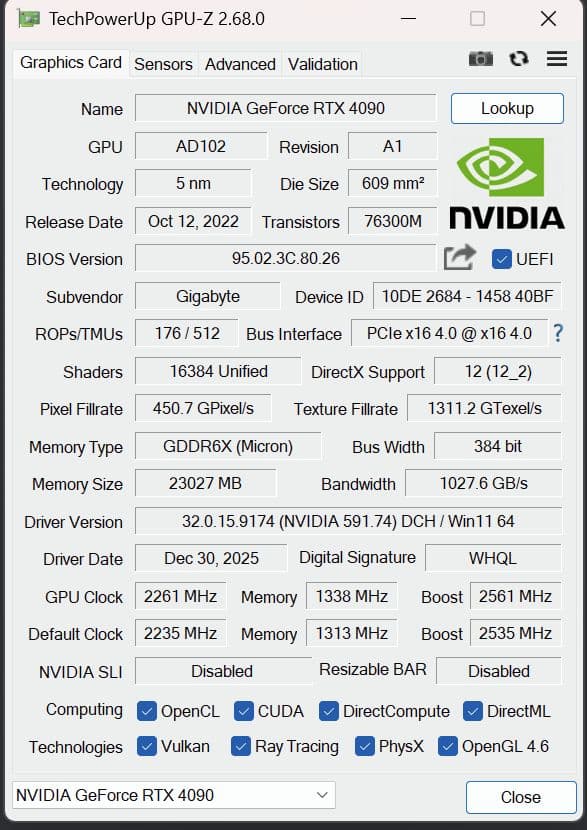
Task: Uncheck the CUDA computing option
Action: [x=242, y=711]
